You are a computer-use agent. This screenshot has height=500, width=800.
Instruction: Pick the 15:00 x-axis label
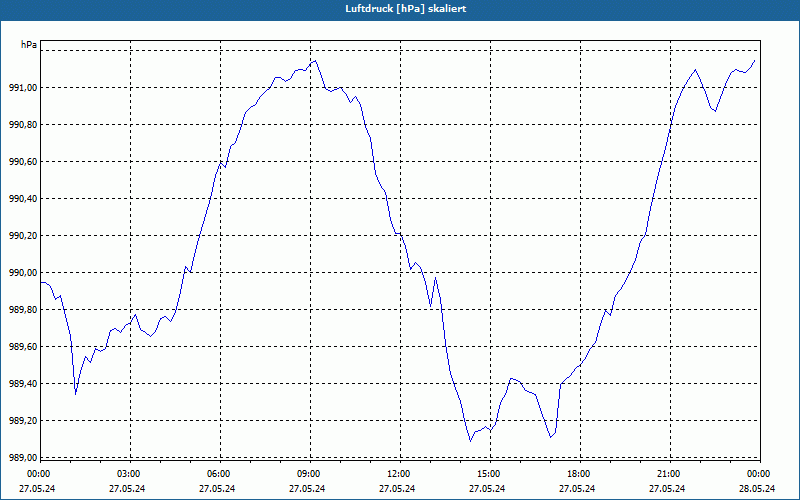(x=488, y=474)
